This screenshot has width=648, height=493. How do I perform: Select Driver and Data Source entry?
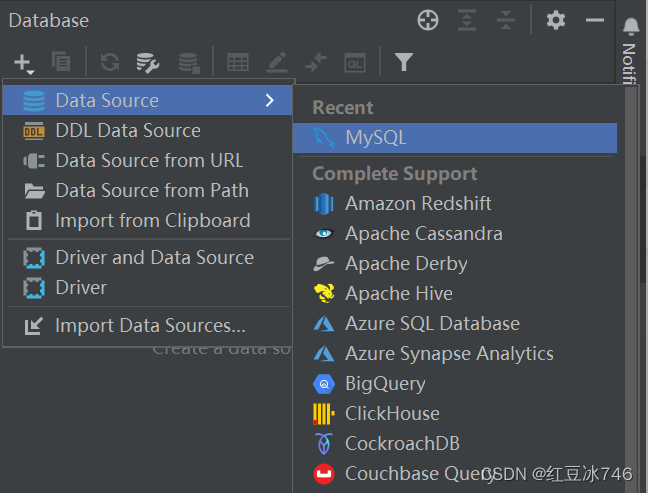(x=148, y=257)
